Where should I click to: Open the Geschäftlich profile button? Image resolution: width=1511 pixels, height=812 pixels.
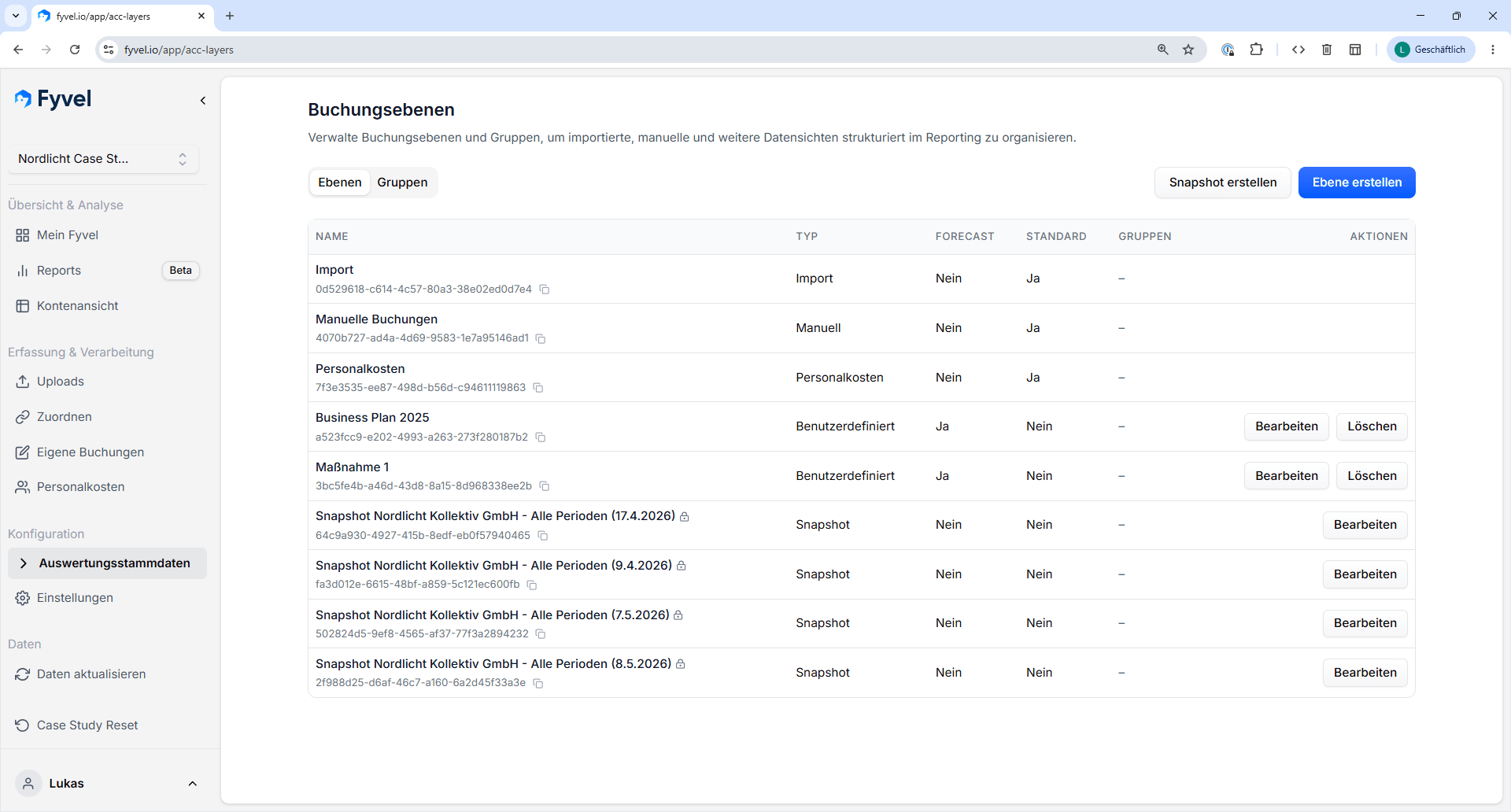pos(1431,50)
